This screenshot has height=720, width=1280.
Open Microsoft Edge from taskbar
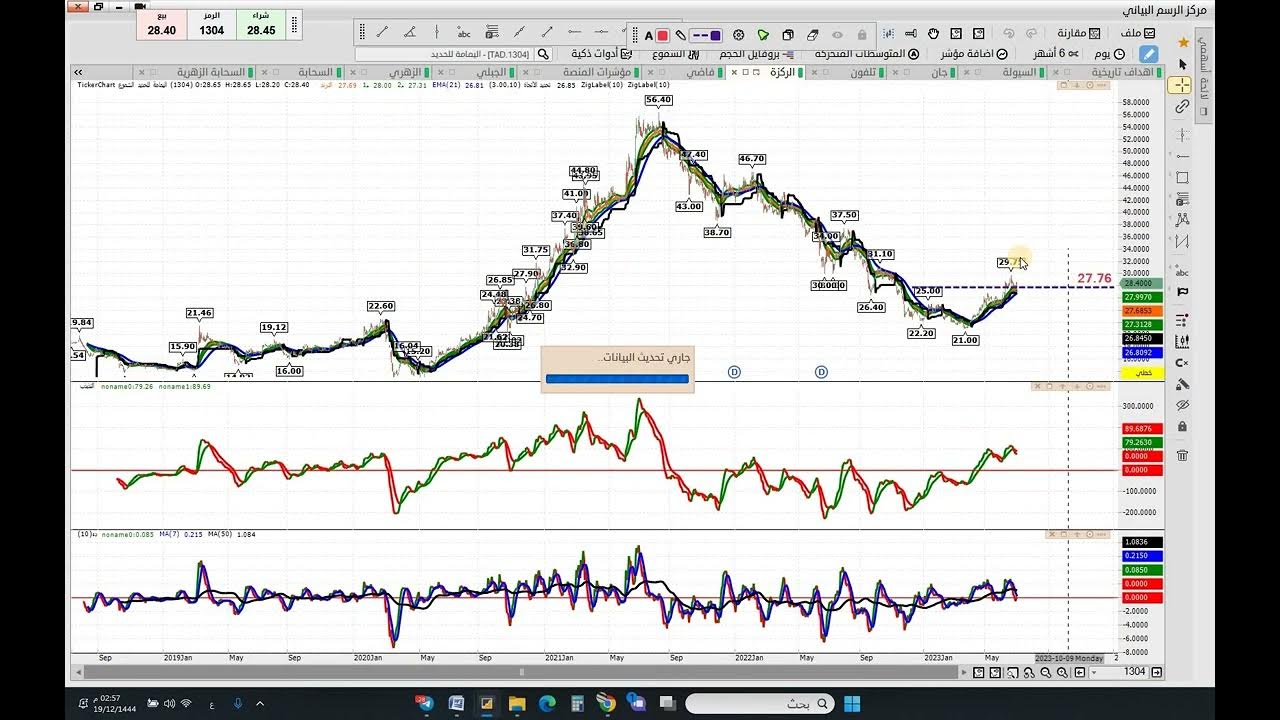click(x=546, y=704)
